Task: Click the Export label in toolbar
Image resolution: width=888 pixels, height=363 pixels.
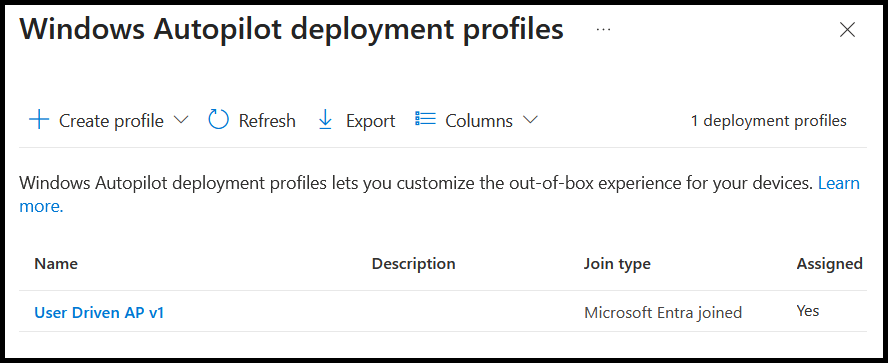Action: tap(370, 121)
